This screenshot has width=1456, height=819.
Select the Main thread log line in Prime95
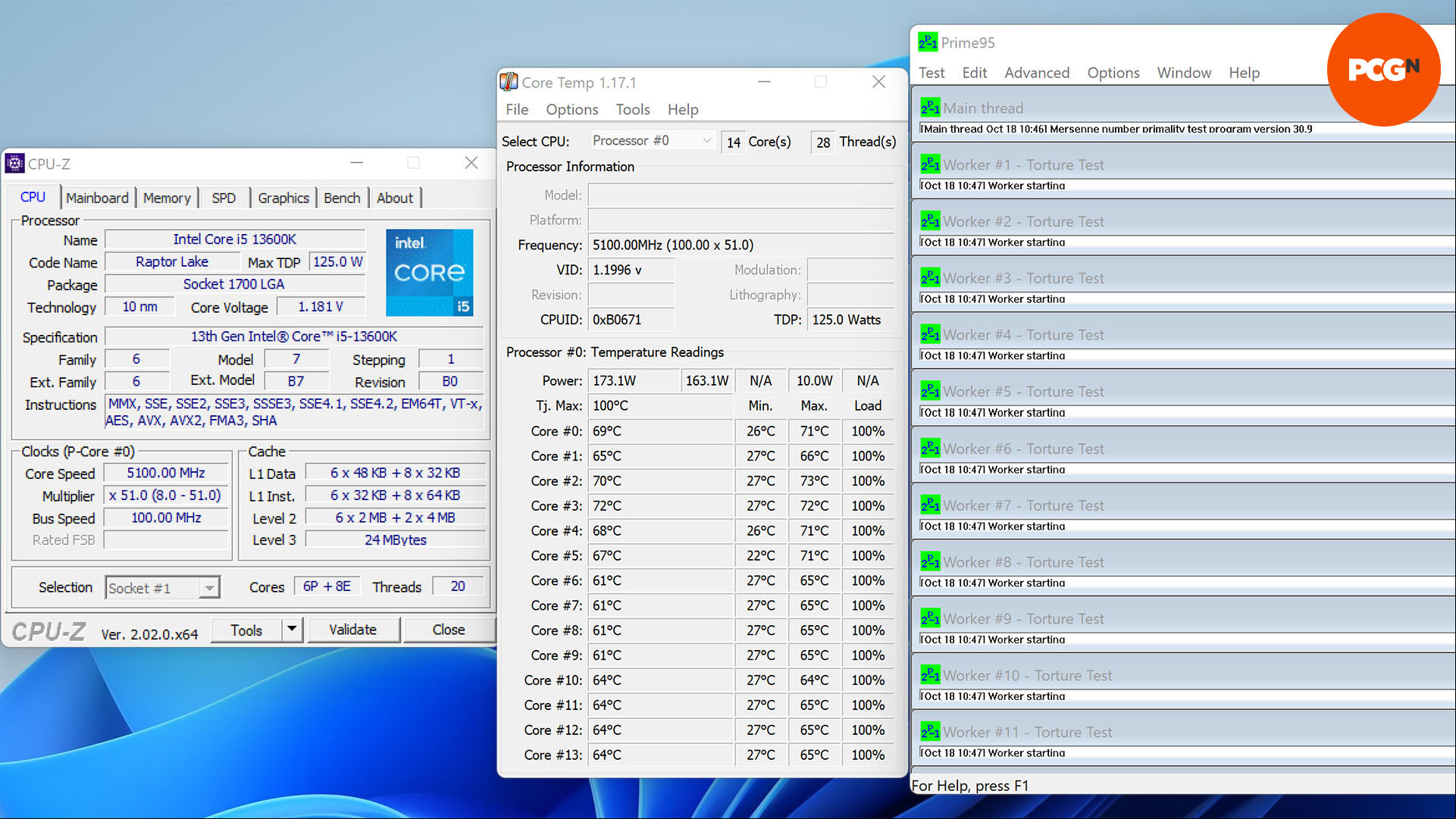pyautogui.click(x=1186, y=129)
